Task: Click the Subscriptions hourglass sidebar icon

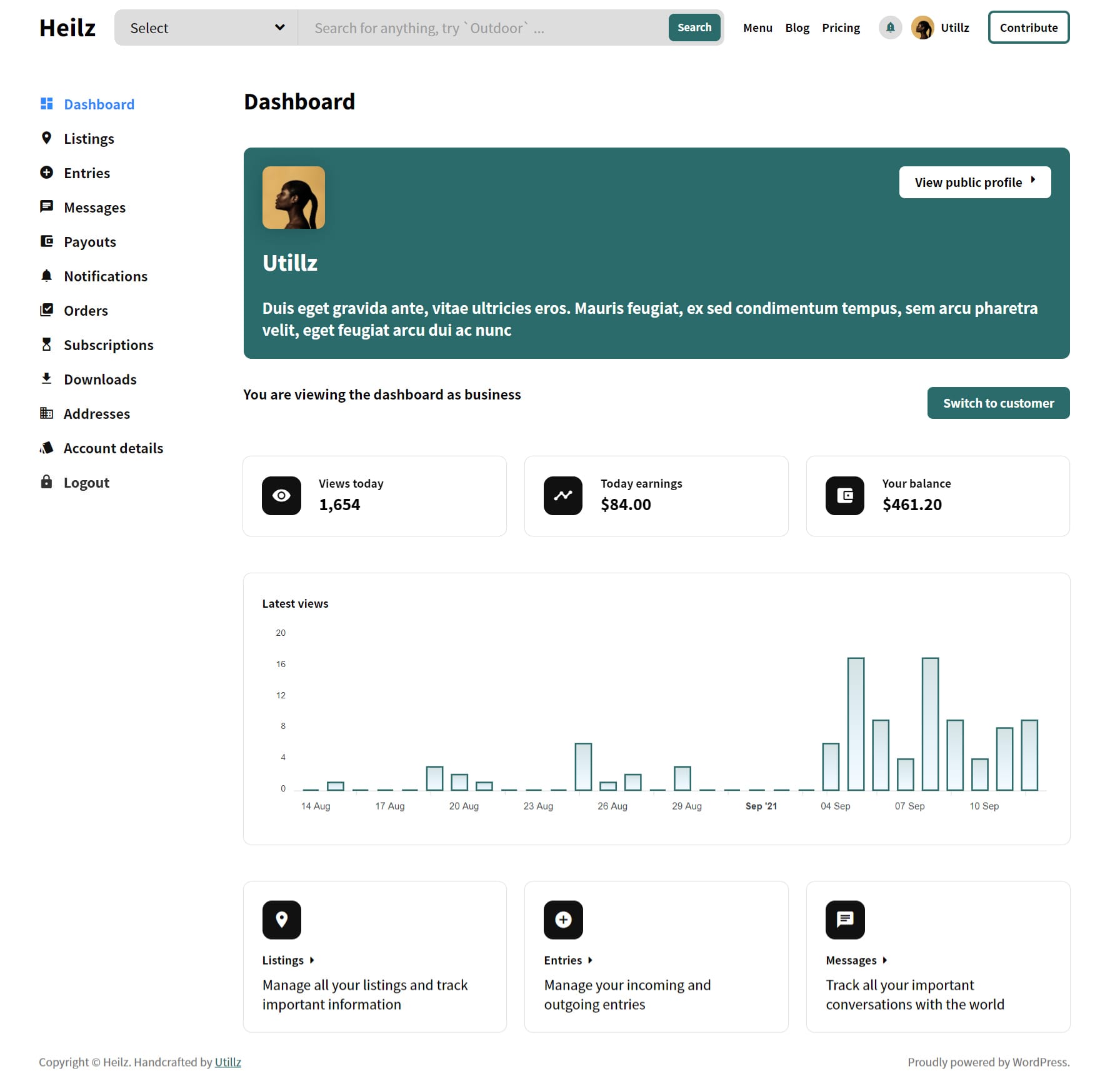Action: click(x=46, y=344)
